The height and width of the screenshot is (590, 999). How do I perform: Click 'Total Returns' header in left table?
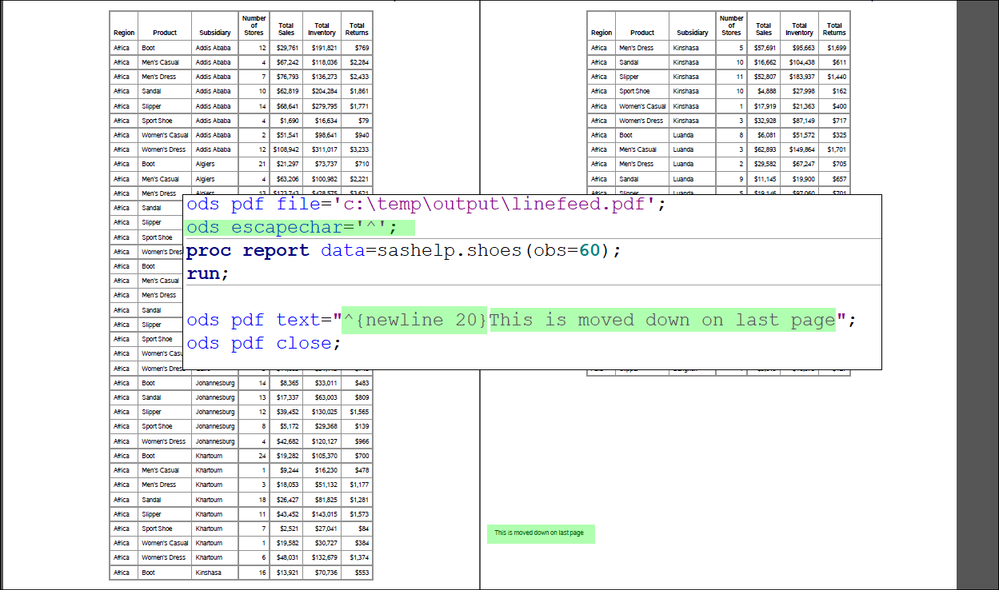coord(357,29)
